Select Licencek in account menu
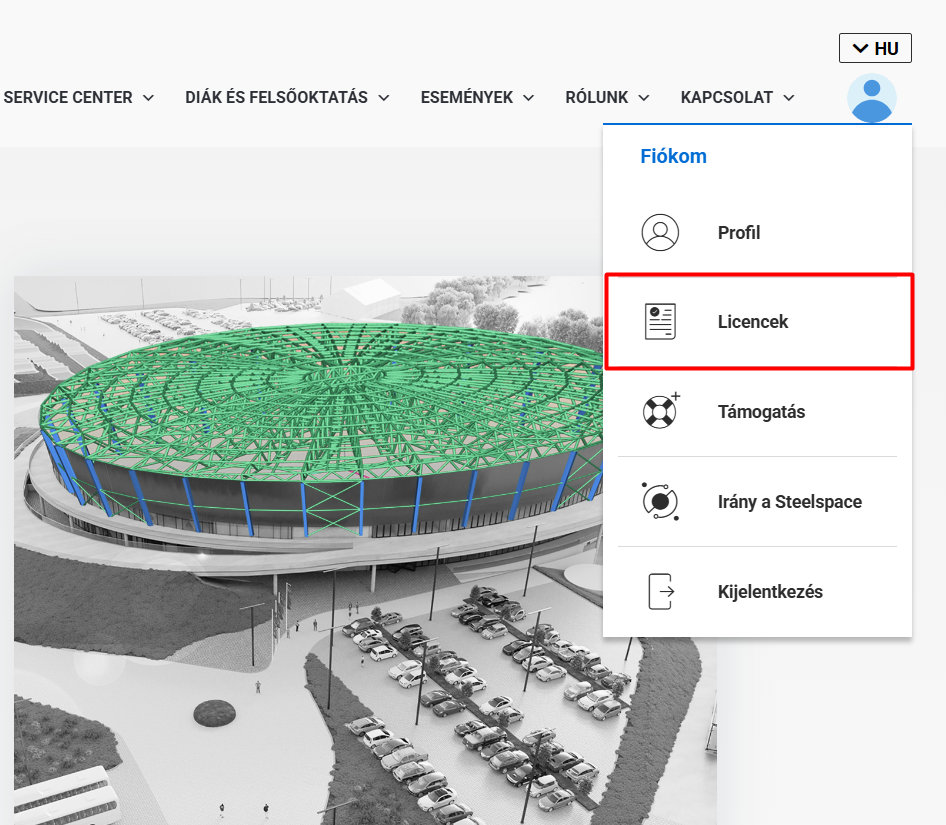The image size is (946, 825). (x=759, y=322)
